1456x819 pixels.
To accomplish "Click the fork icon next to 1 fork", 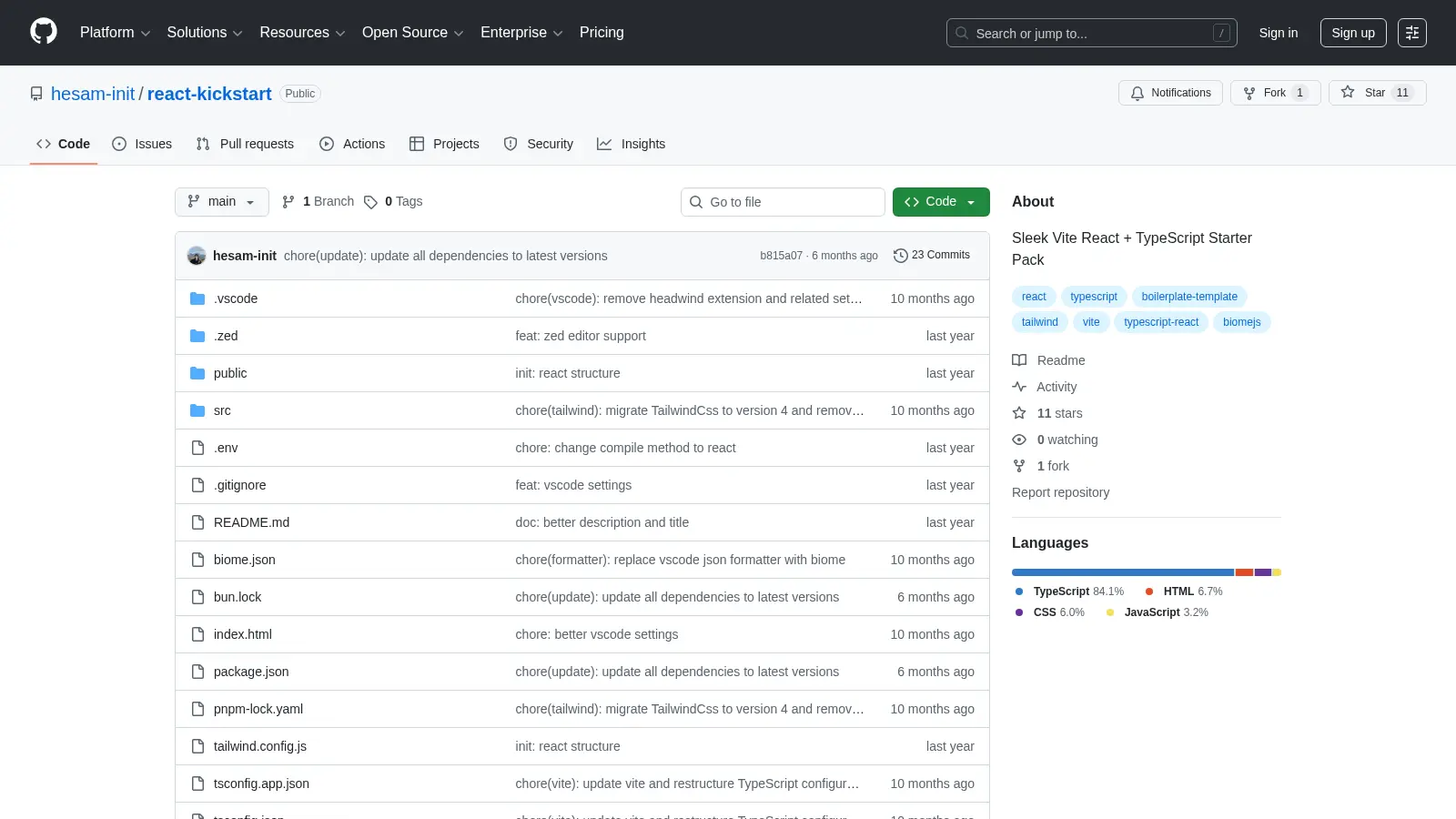I will (1019, 466).
